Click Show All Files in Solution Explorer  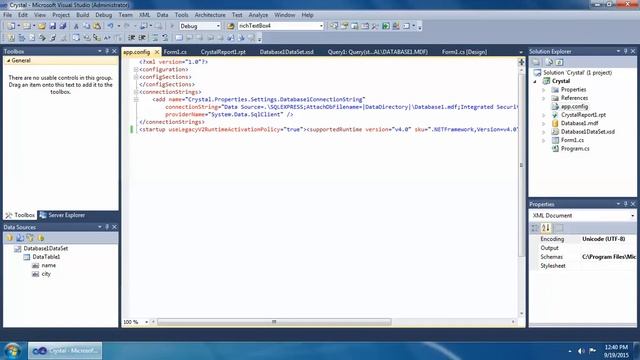click(549, 62)
